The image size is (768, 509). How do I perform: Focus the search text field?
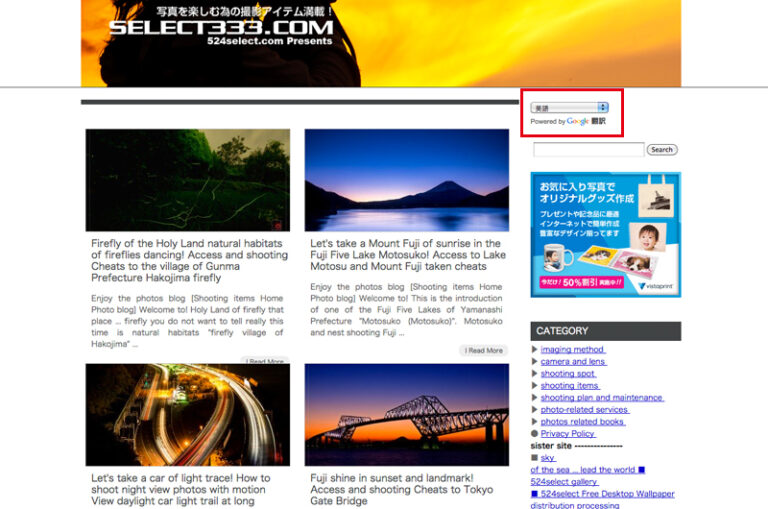click(588, 150)
